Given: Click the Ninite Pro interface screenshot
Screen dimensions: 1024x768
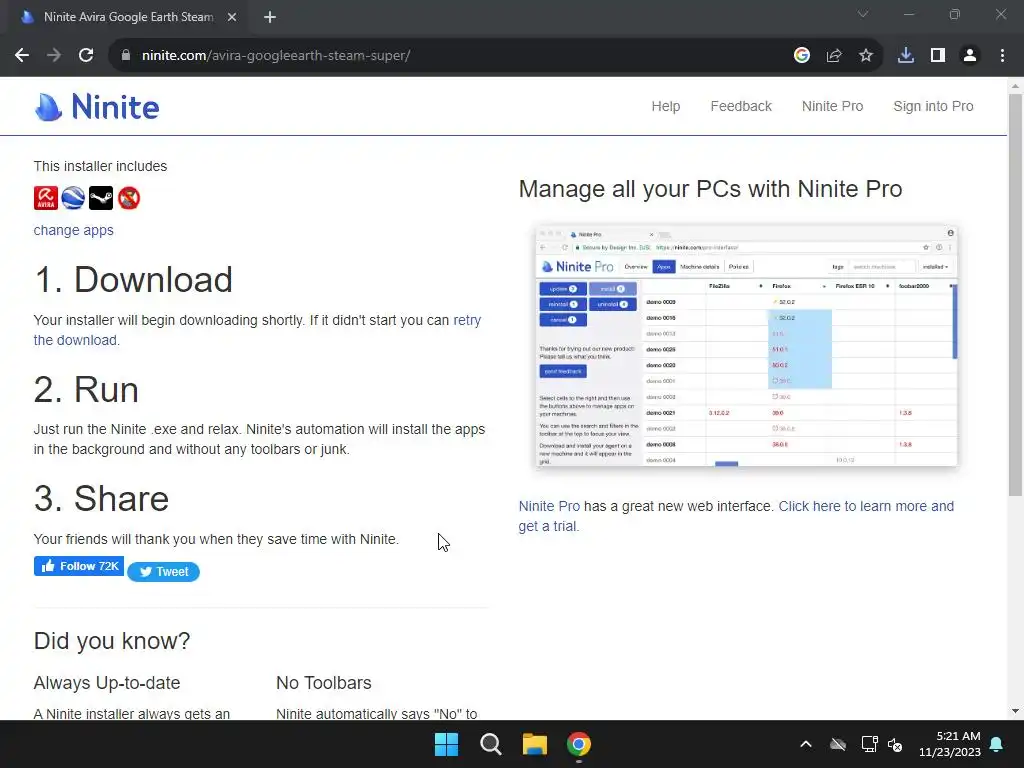Looking at the screenshot, I should pos(746,346).
